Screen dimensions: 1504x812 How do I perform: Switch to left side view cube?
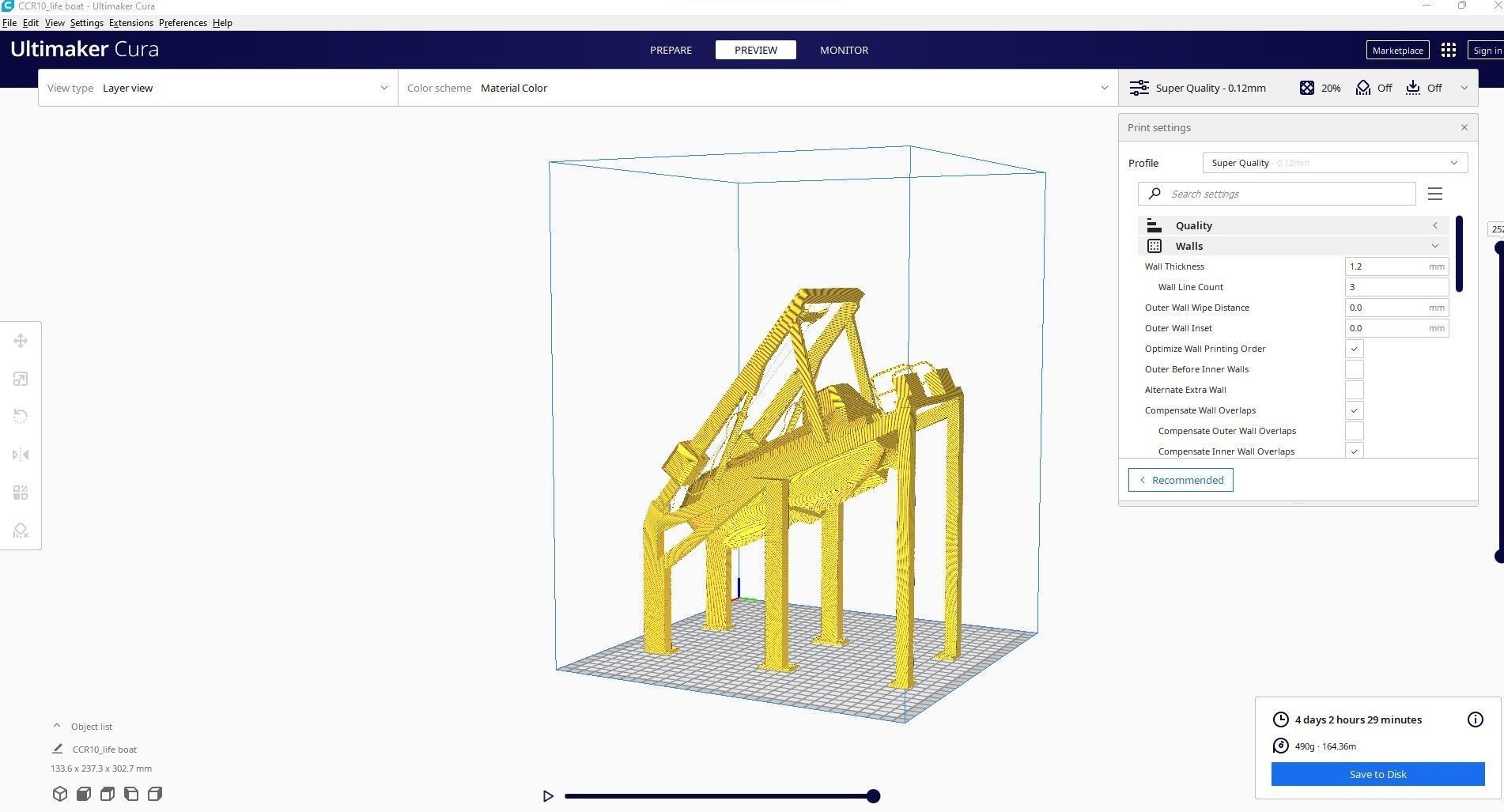(131, 794)
